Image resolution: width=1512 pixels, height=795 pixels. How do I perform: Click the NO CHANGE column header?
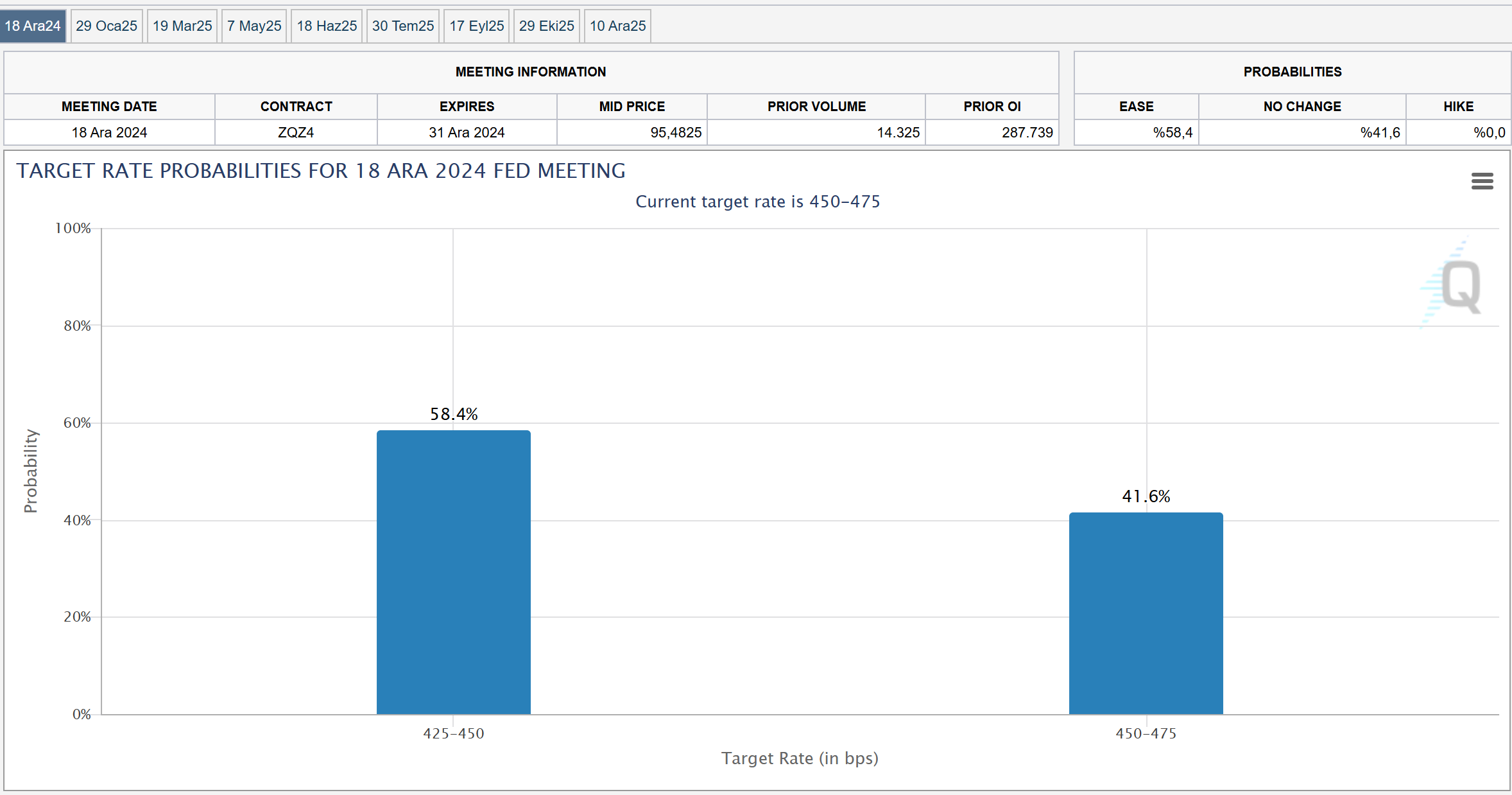pyautogui.click(x=1302, y=107)
